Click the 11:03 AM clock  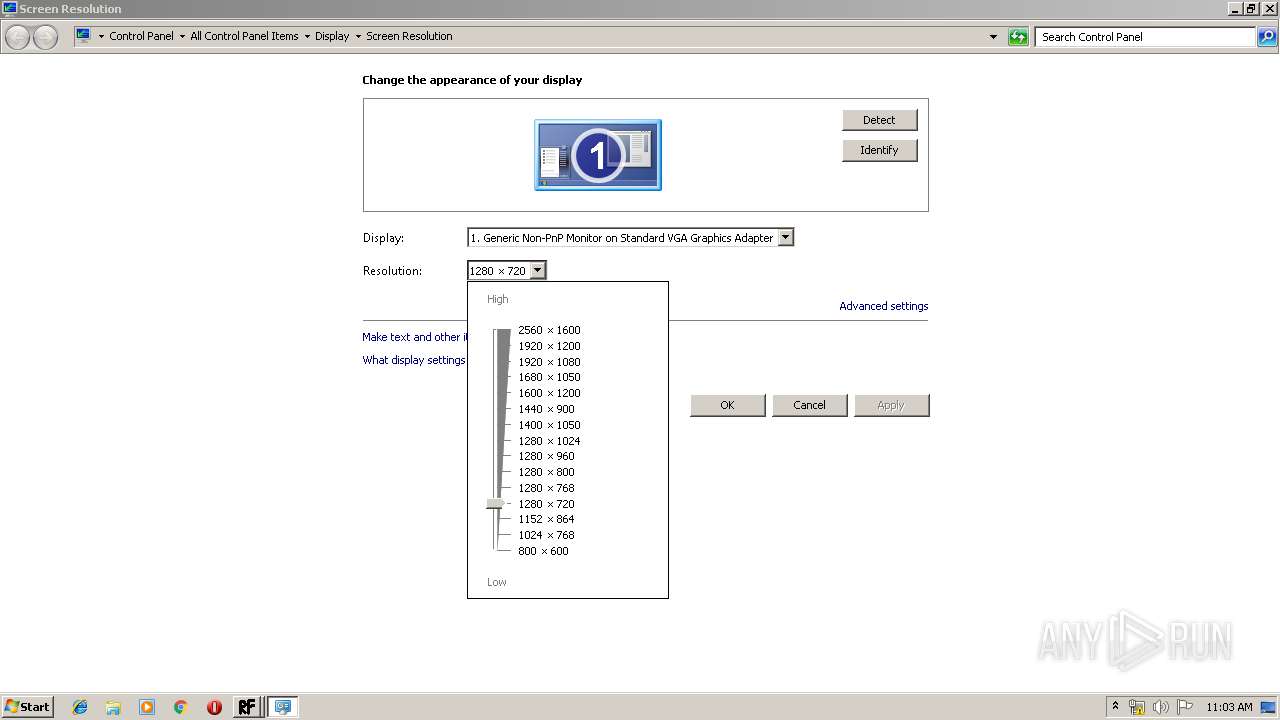click(1229, 707)
